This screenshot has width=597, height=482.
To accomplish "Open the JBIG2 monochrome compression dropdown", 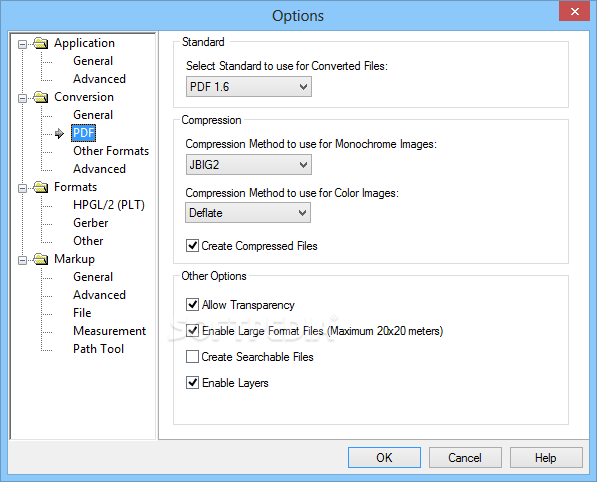I will click(x=249, y=164).
